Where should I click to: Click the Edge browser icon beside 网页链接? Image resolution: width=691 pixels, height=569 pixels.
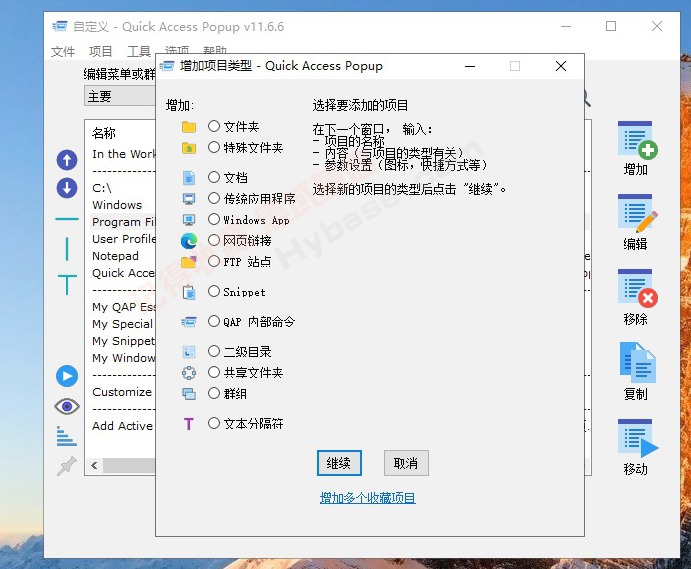click(x=189, y=241)
